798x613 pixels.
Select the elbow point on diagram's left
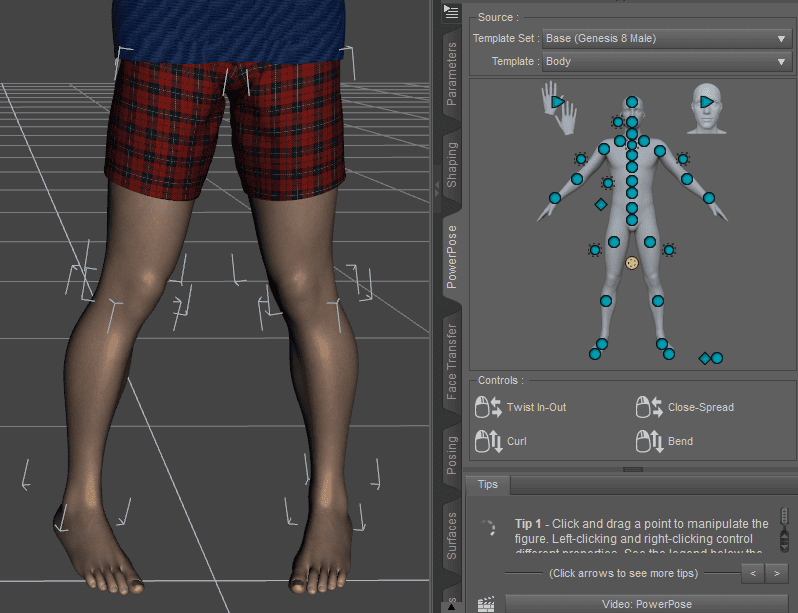click(577, 179)
